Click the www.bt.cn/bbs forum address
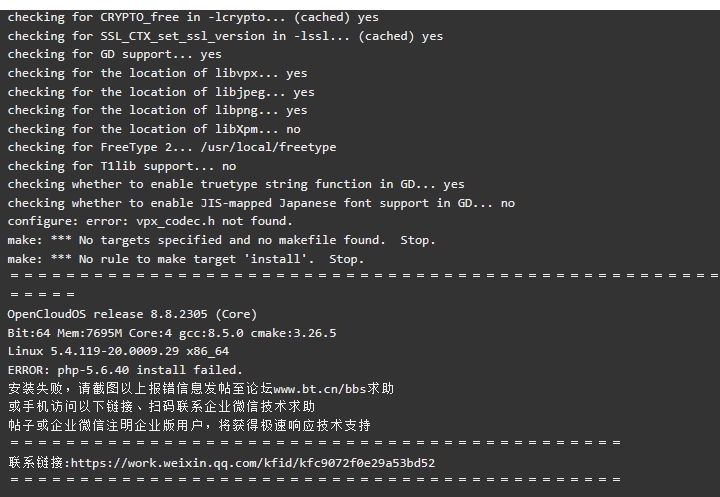This screenshot has height=497, width=720. click(320, 389)
